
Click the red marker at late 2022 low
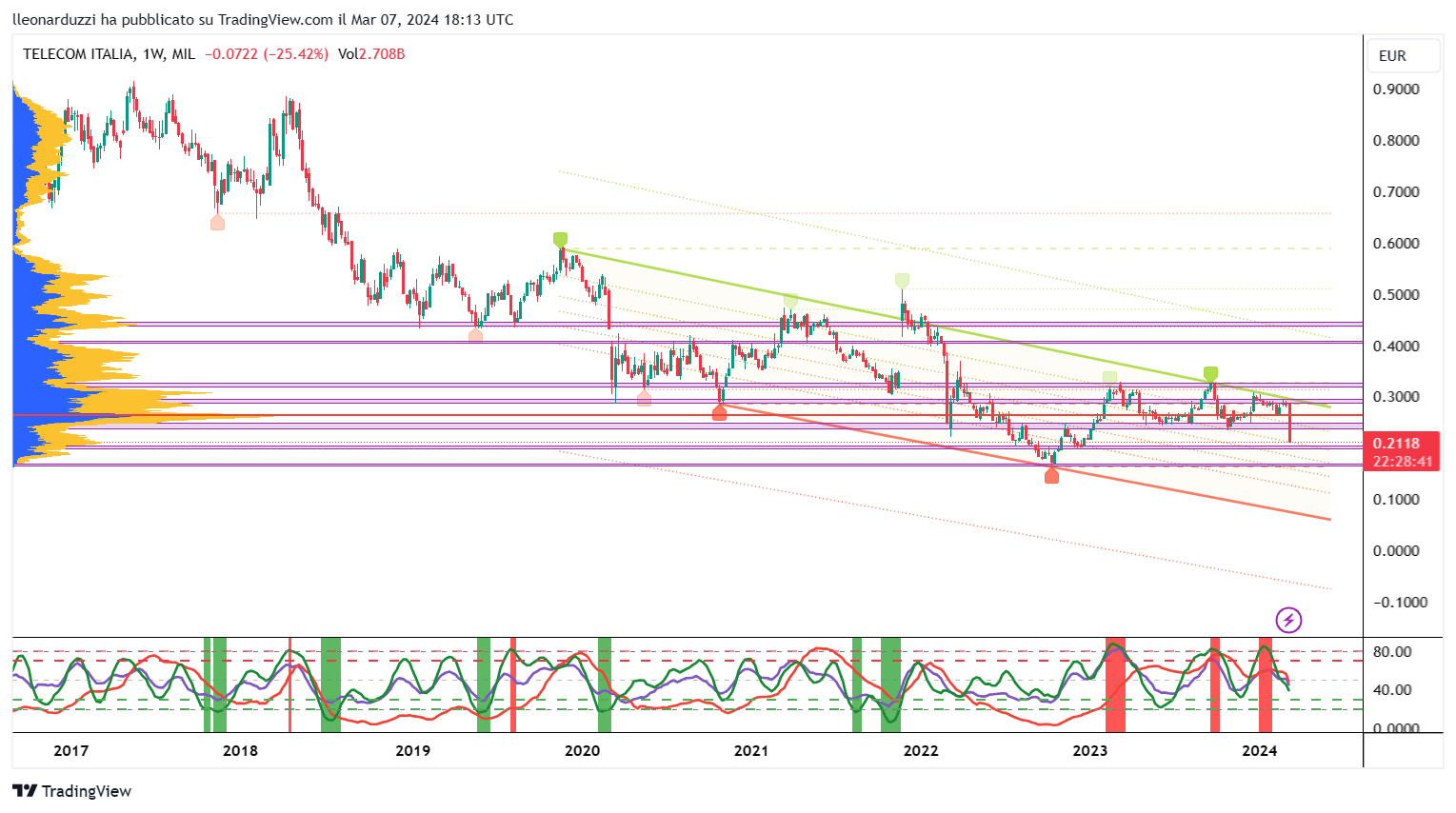tap(1051, 475)
